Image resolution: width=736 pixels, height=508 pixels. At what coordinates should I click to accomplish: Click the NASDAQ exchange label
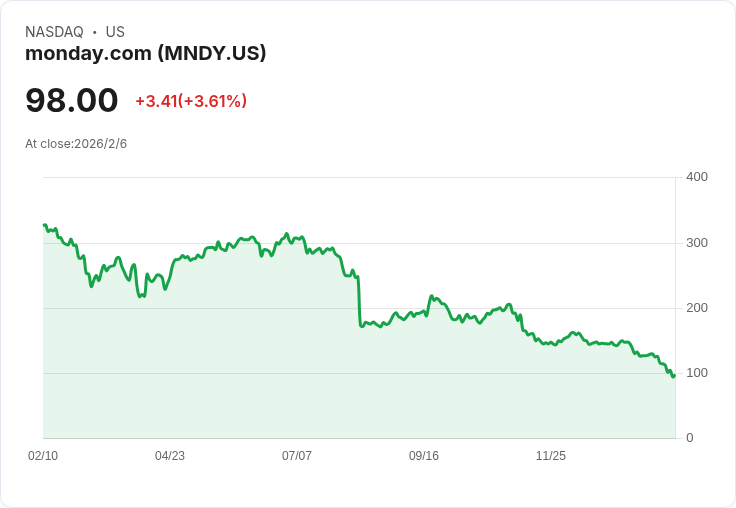[54, 32]
